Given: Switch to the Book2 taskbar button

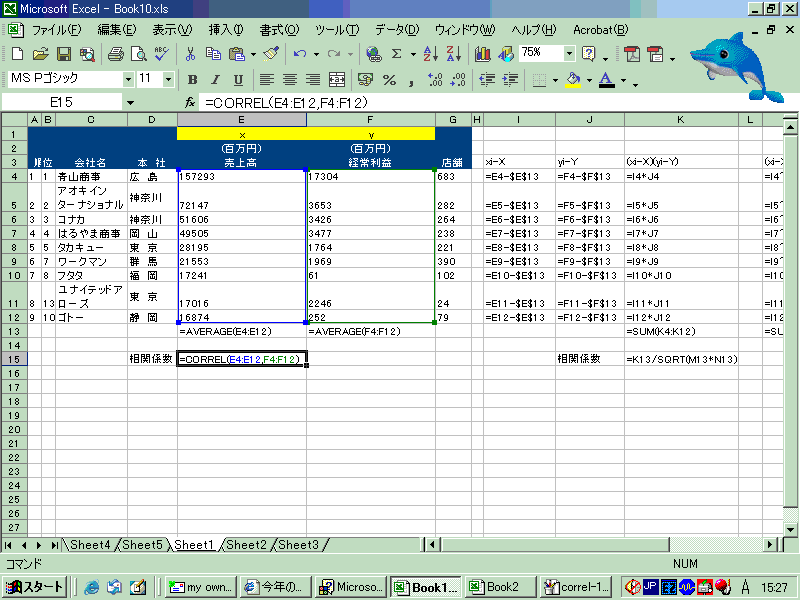Looking at the screenshot, I should point(496,587).
